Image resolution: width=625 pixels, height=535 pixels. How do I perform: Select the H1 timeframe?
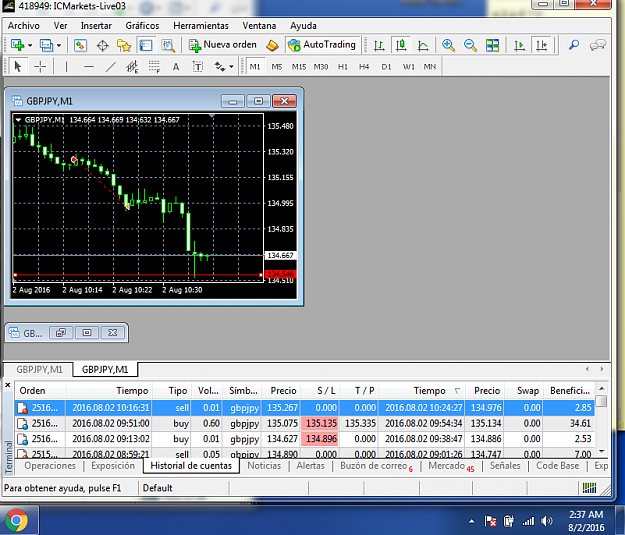point(343,67)
